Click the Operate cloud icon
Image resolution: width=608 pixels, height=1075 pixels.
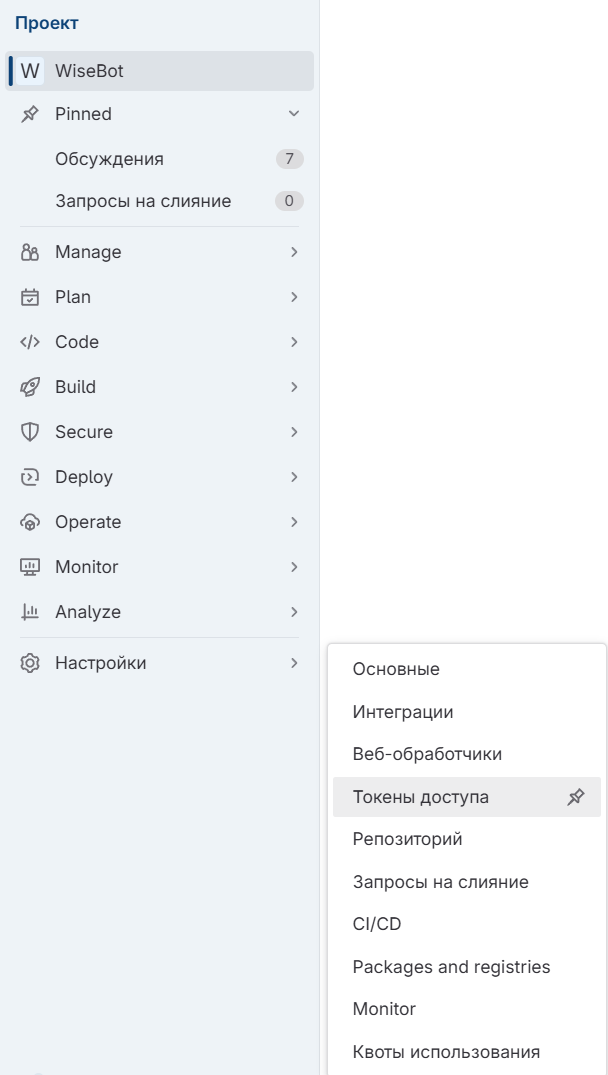(29, 522)
